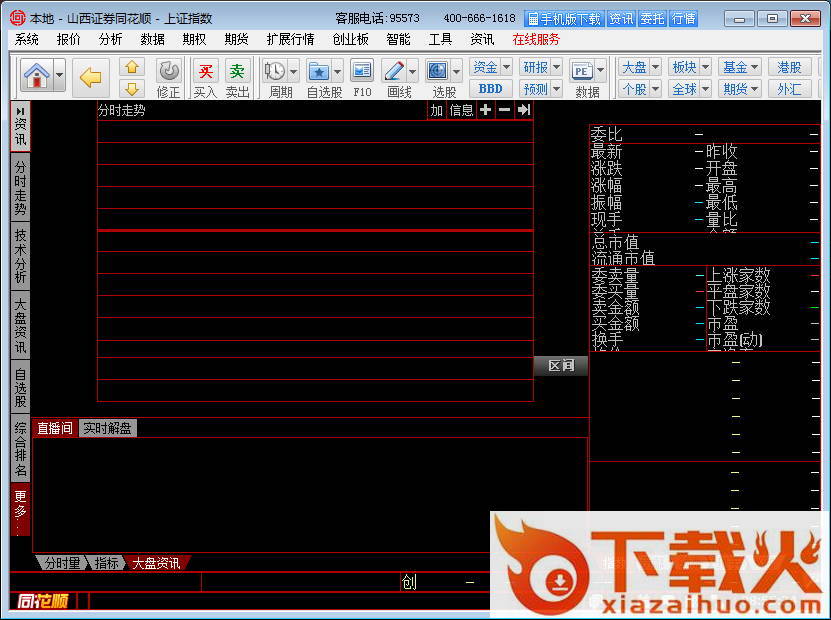The height and width of the screenshot is (620, 831).
Task: Open the 在线服务 menu
Action: (x=536, y=39)
